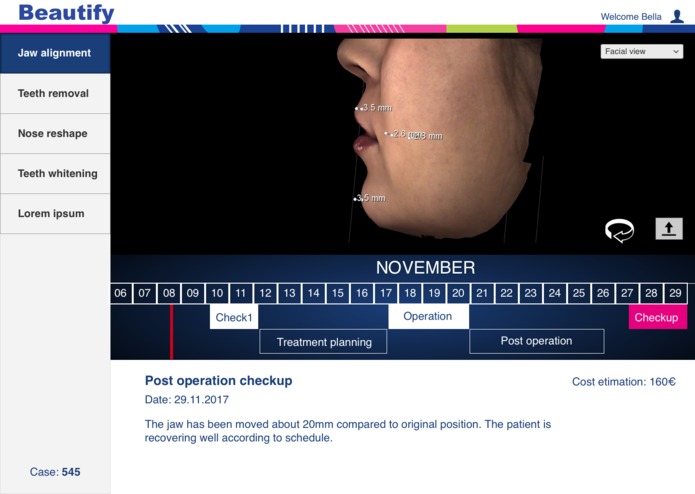Image resolution: width=695 pixels, height=494 pixels.
Task: Open the Checkup timeline event
Action: 658,317
